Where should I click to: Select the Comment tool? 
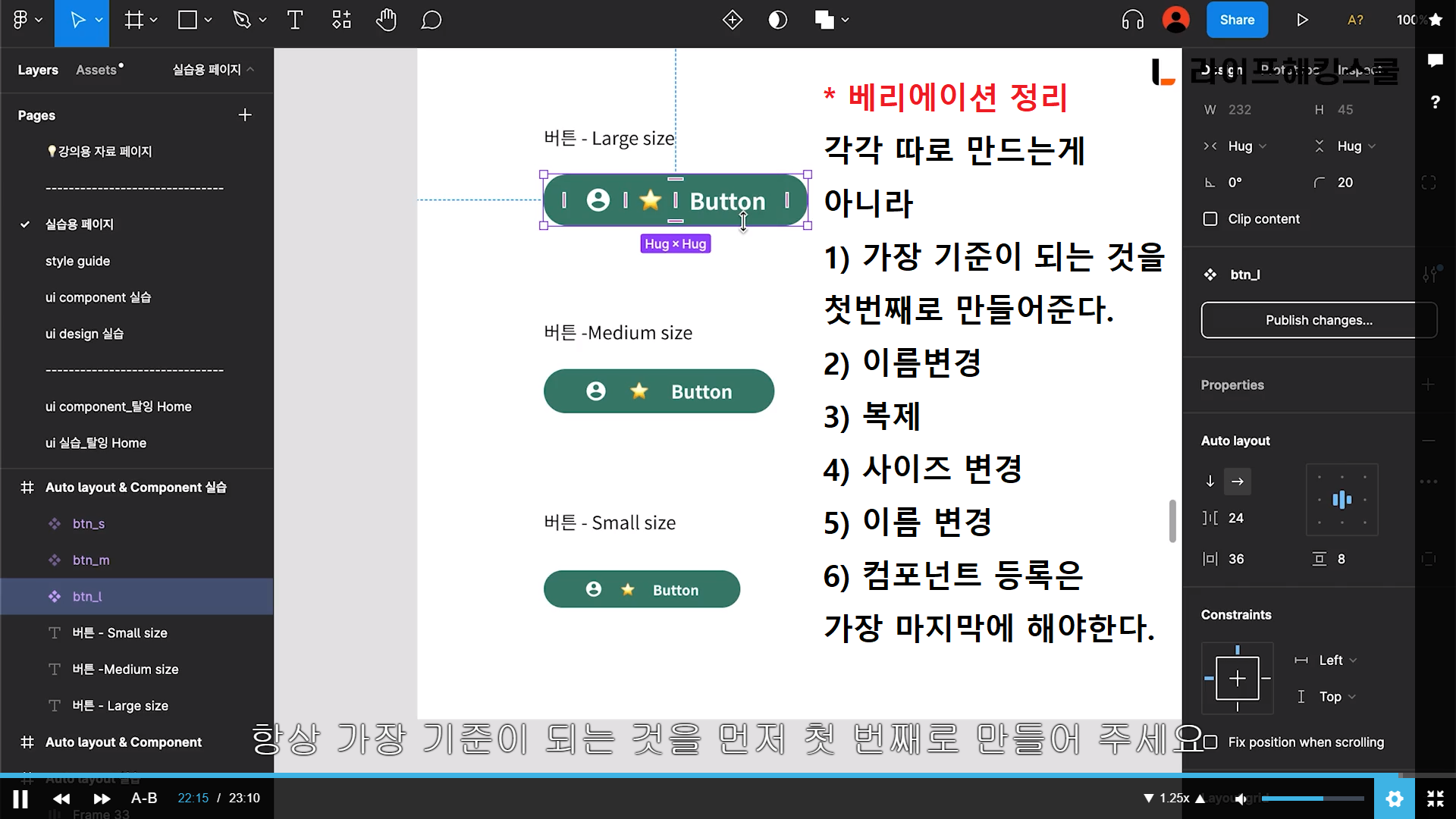(431, 20)
